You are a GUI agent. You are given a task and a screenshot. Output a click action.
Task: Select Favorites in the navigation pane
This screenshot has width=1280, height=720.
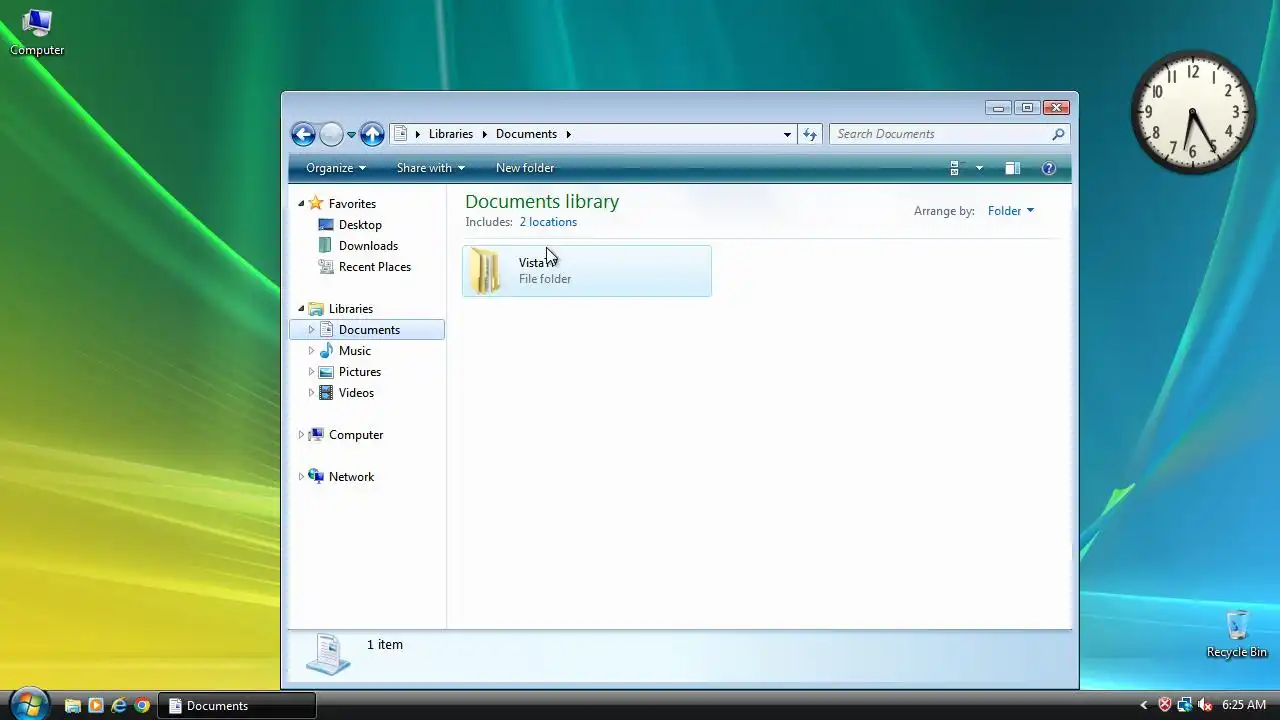pos(352,203)
